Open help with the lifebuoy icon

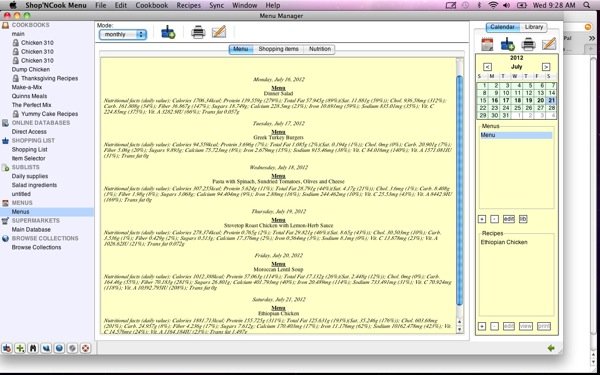pyautogui.click(x=85, y=348)
